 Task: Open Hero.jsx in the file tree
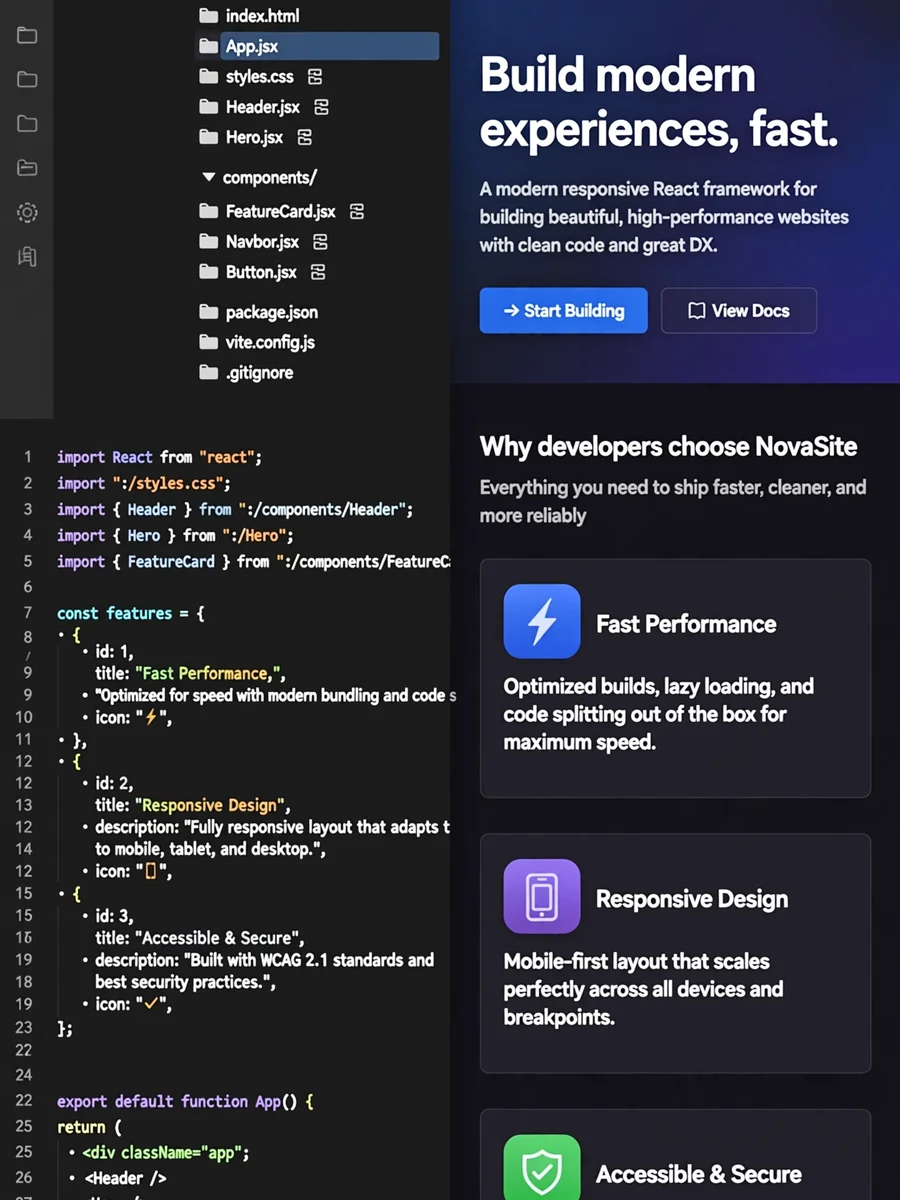(254, 137)
